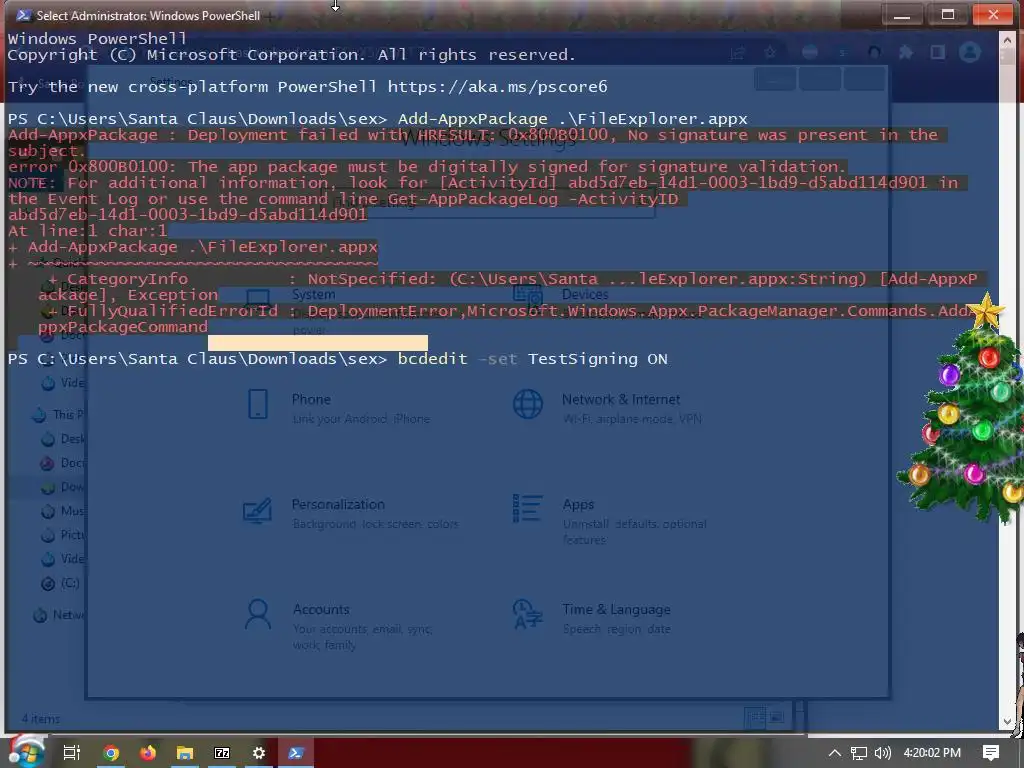Open the Action Center notifications icon
This screenshot has width=1024, height=768.
pos(991,753)
